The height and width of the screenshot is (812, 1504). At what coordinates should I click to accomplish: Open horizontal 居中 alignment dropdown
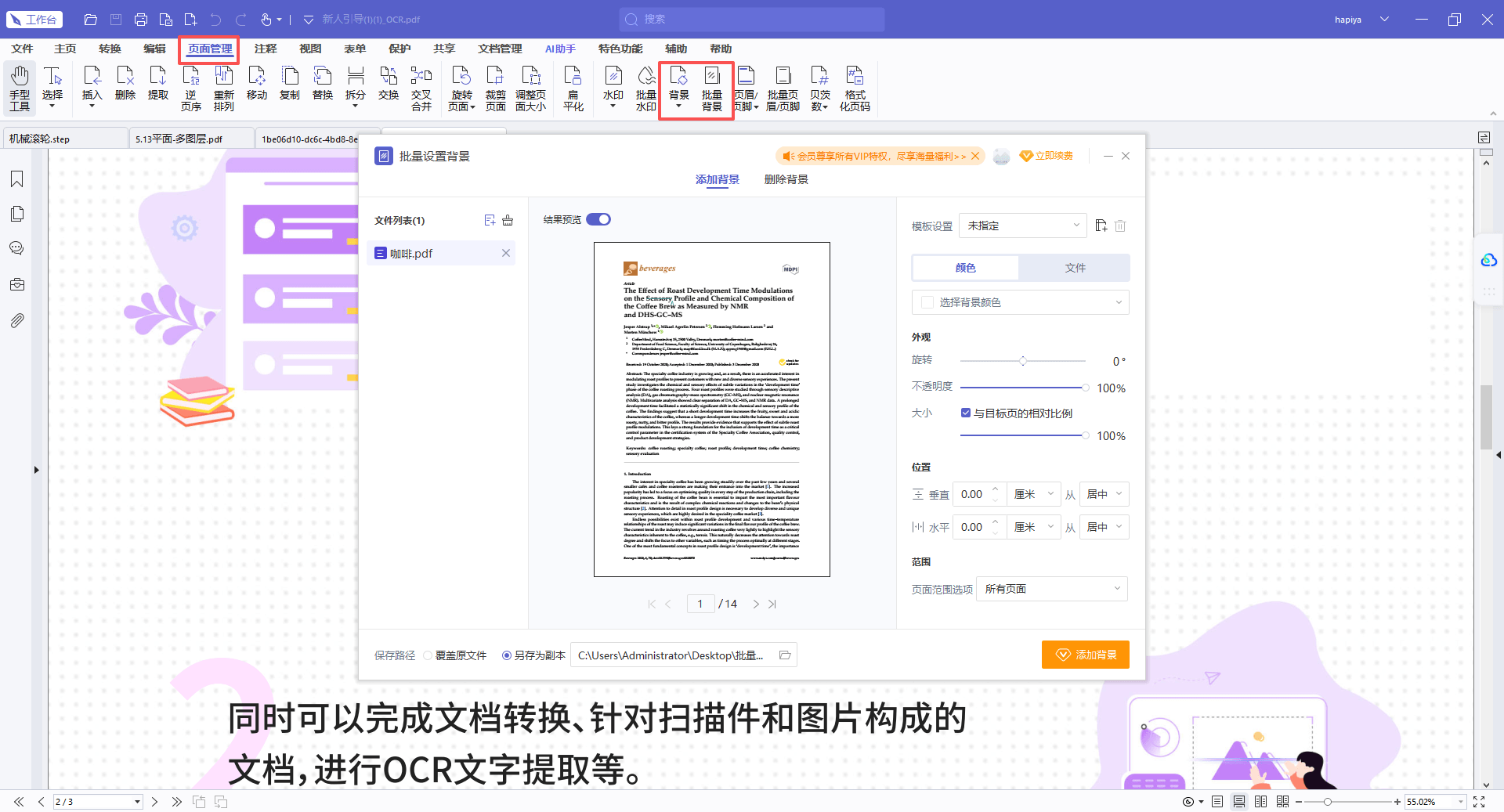point(1104,527)
